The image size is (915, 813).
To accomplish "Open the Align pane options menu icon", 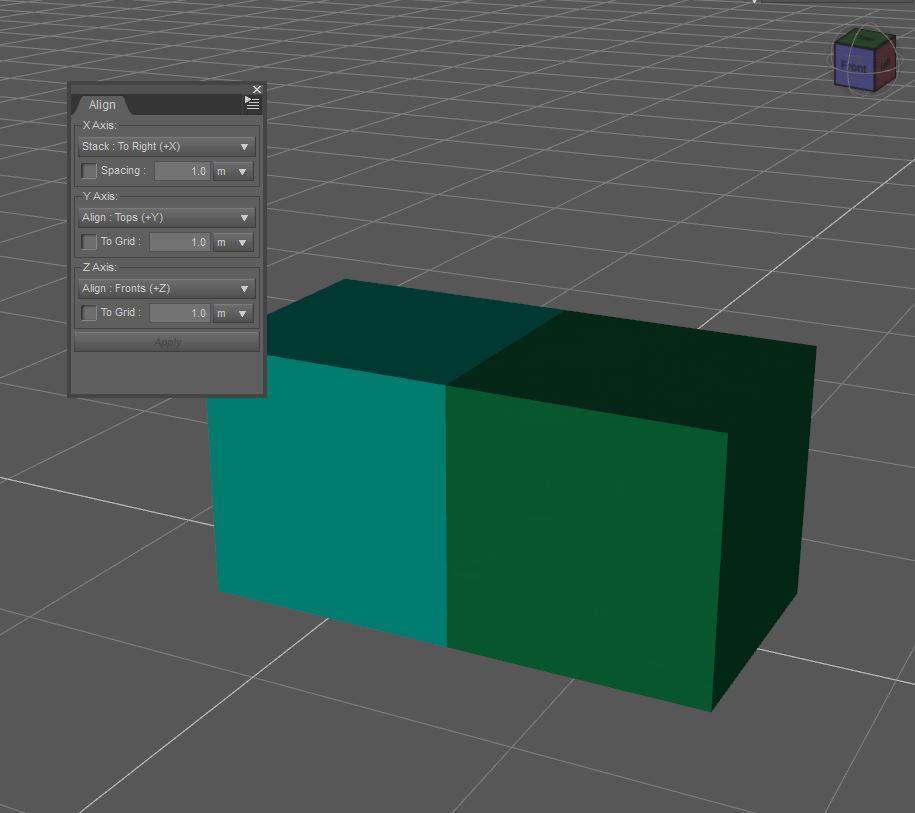I will [252, 103].
